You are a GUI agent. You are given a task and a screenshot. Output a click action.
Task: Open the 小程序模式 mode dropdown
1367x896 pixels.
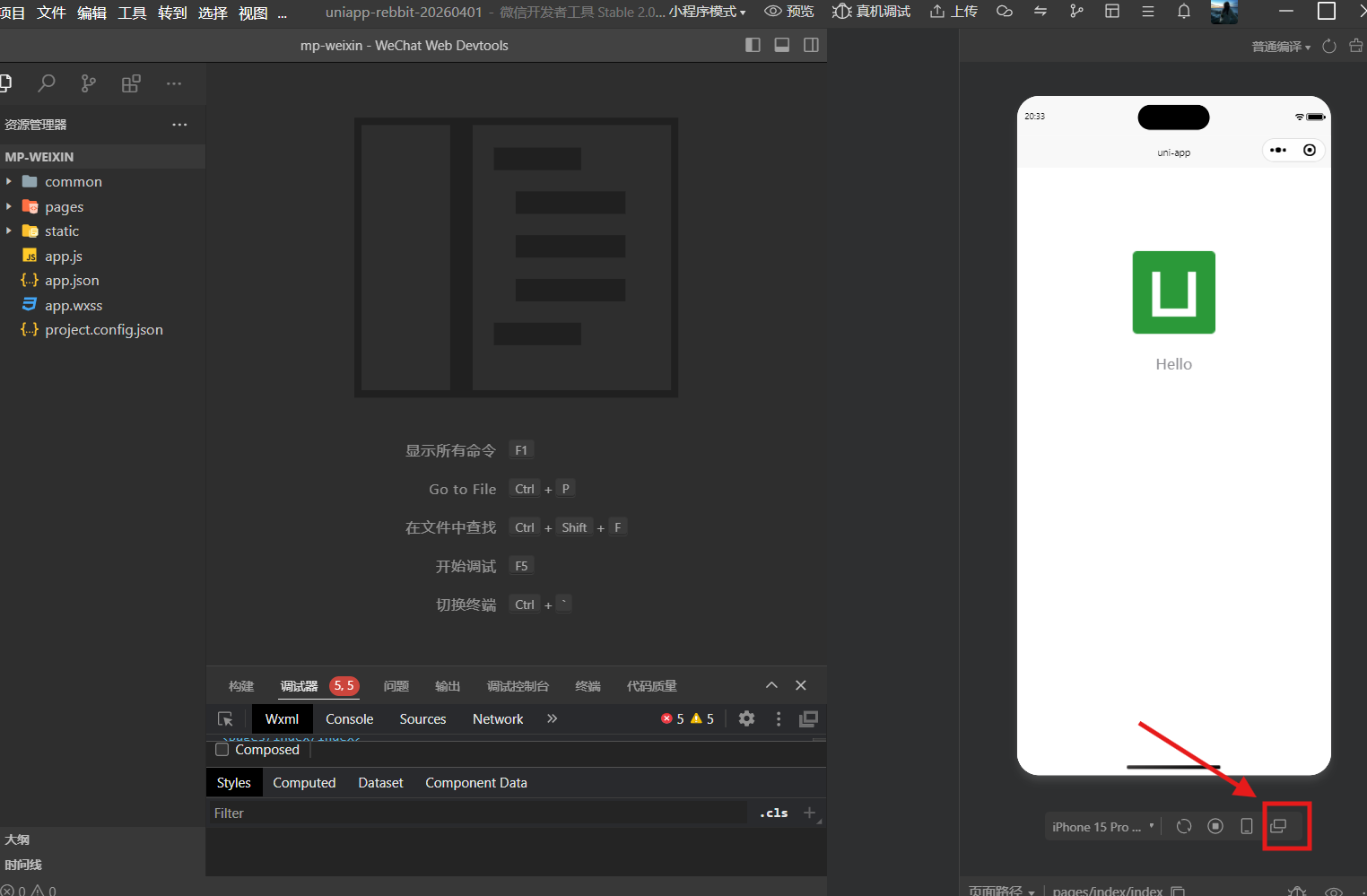click(707, 12)
